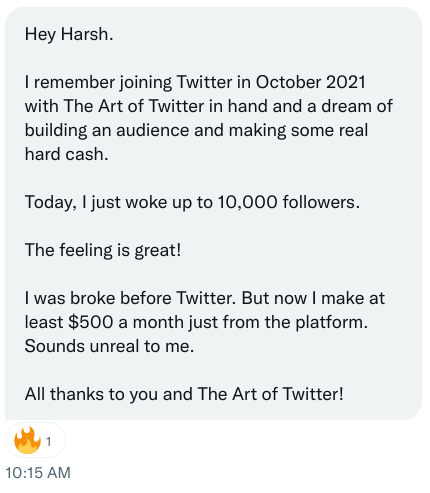
Task: Click the 10:15 AM timestamp
Action: point(38,473)
